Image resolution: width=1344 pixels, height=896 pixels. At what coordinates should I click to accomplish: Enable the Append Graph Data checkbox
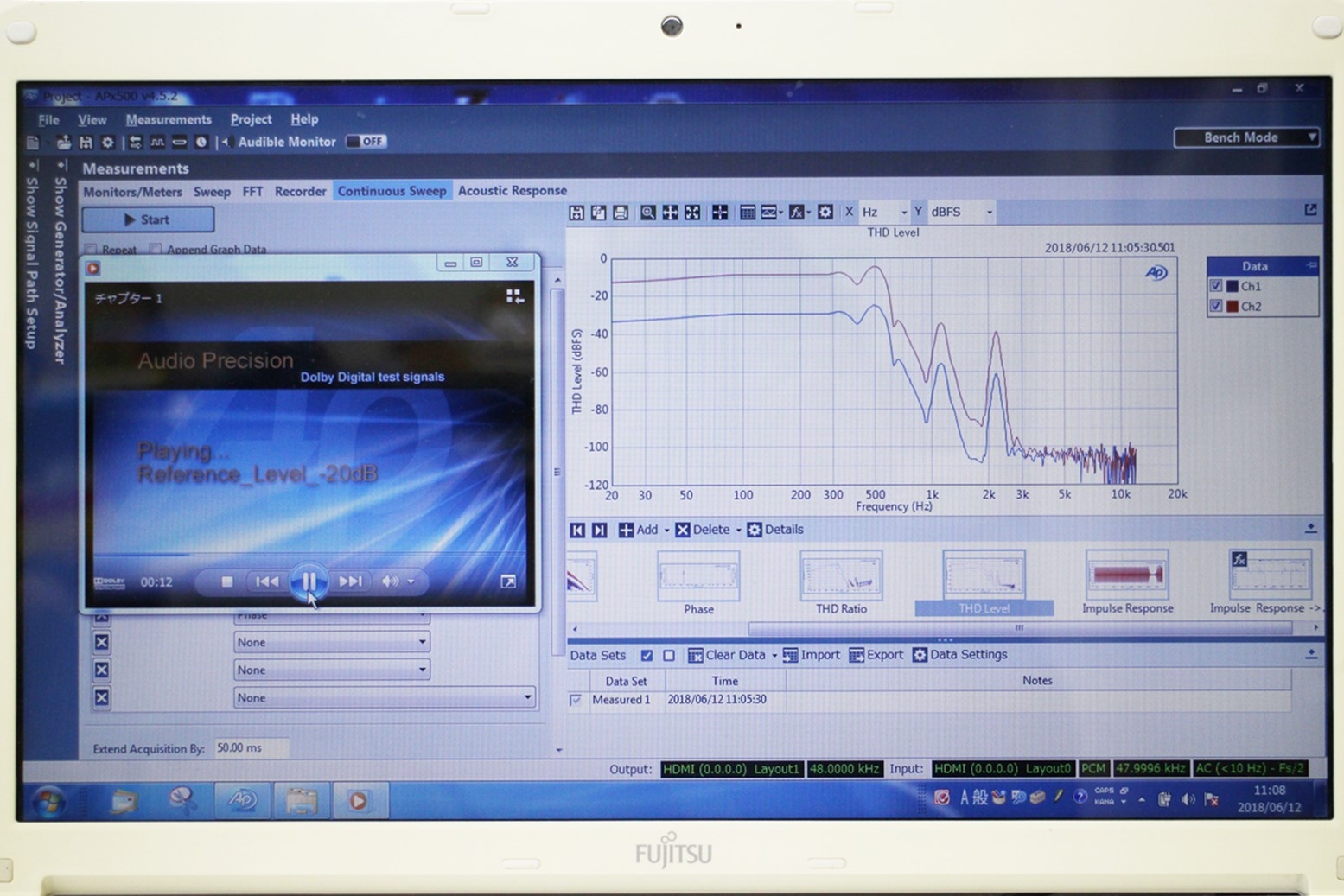coord(156,250)
